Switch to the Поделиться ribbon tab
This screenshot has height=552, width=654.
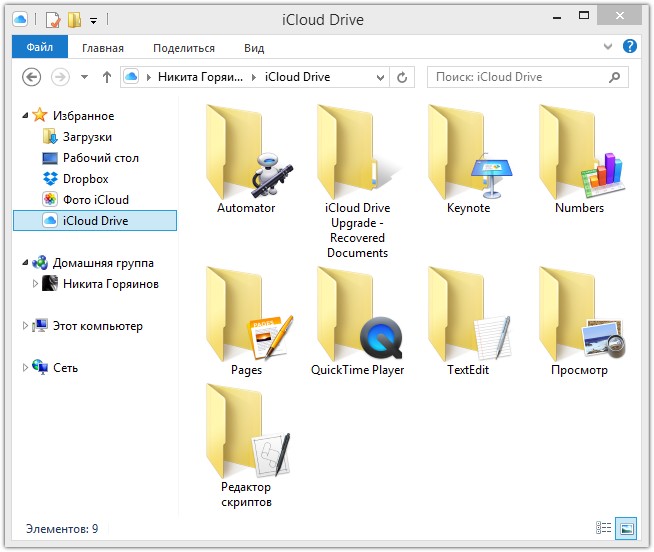click(x=184, y=48)
